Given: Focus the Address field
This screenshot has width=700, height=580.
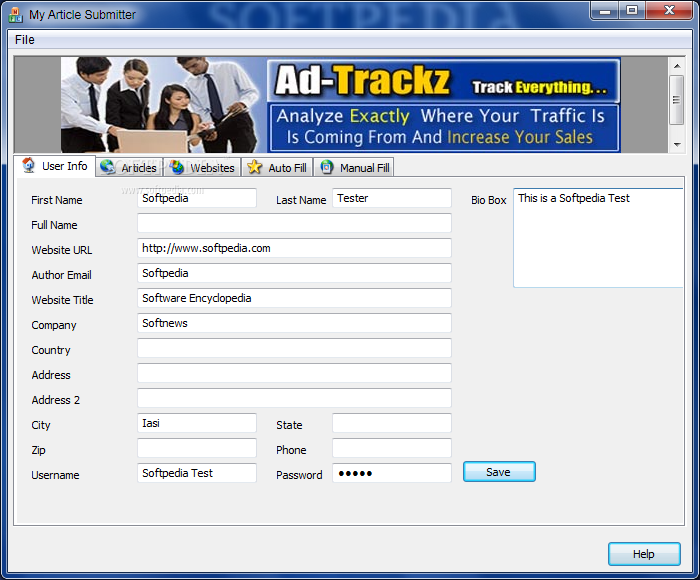Looking at the screenshot, I should point(294,373).
